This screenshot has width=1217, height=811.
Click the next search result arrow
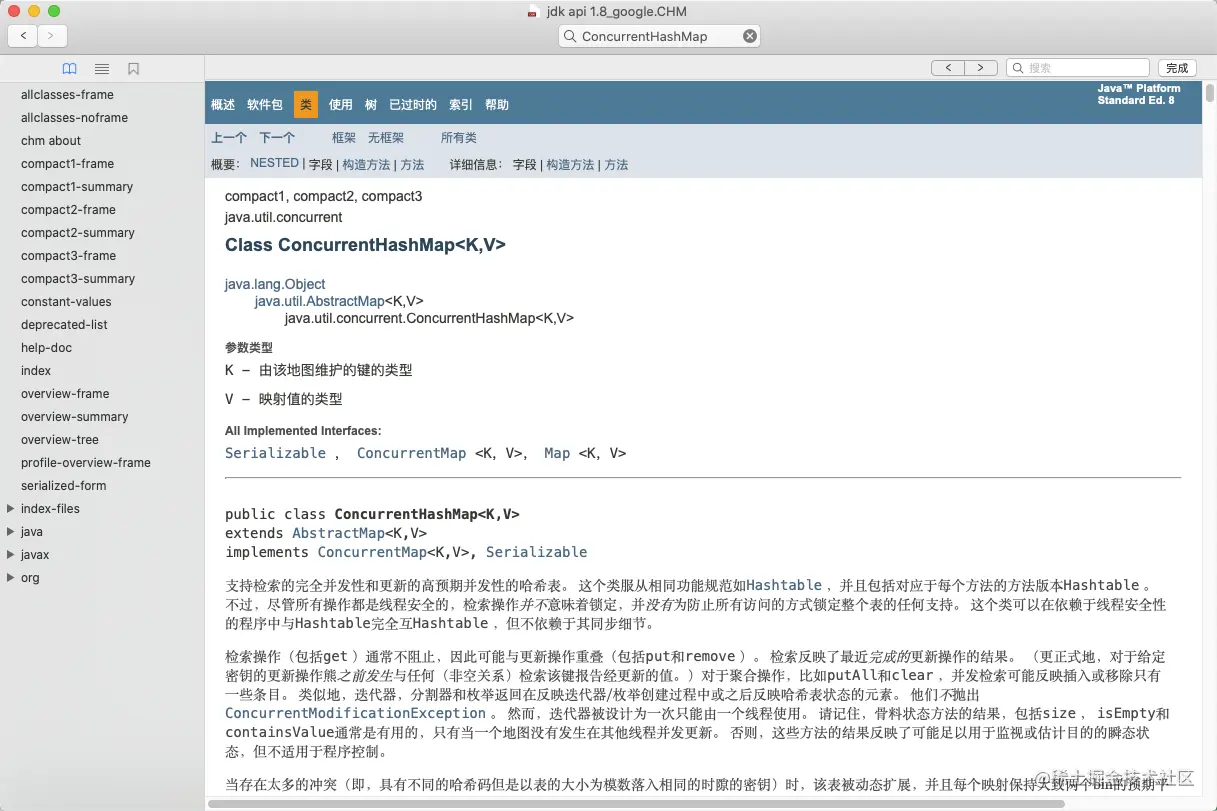click(980, 67)
